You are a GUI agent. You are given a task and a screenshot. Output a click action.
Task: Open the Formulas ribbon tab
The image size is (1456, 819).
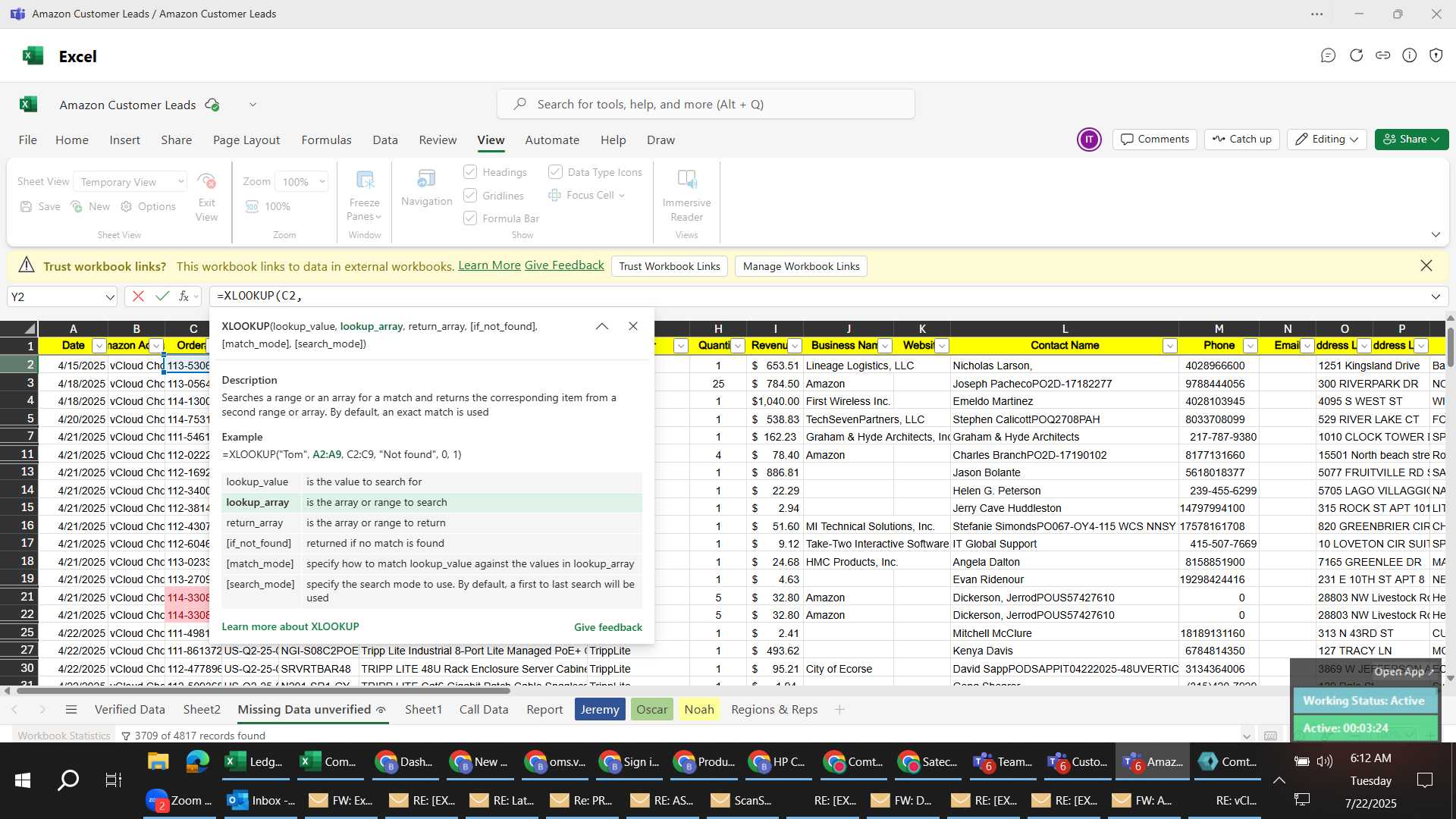326,140
